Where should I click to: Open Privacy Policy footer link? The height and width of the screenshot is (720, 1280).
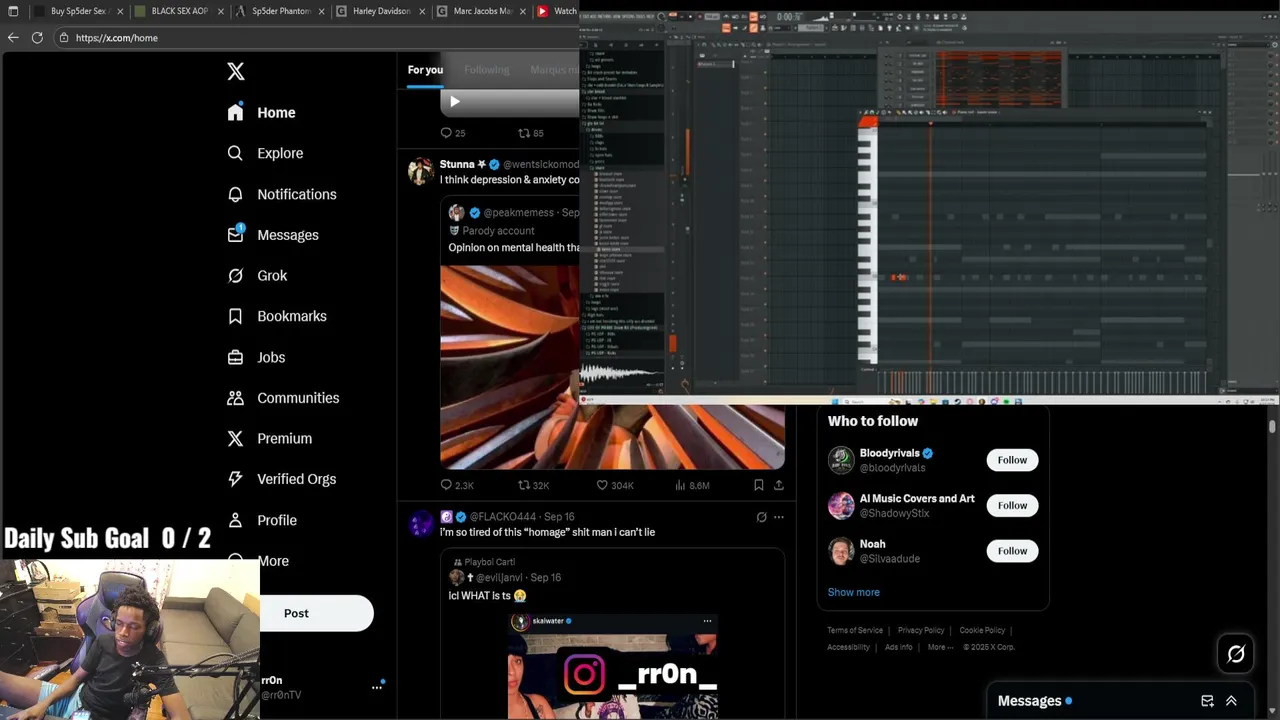[x=921, y=630]
